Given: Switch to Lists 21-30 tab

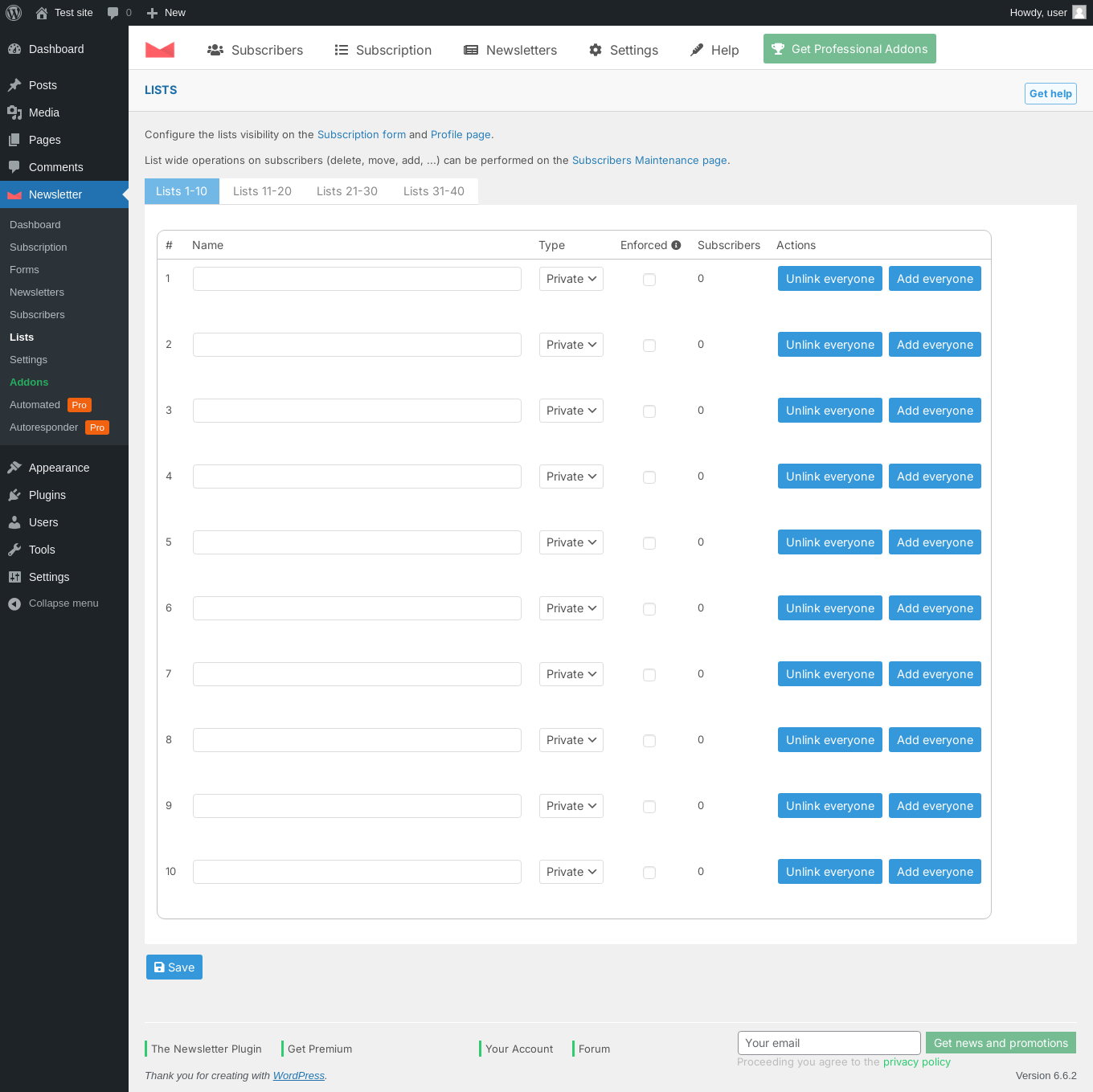Looking at the screenshot, I should [347, 191].
